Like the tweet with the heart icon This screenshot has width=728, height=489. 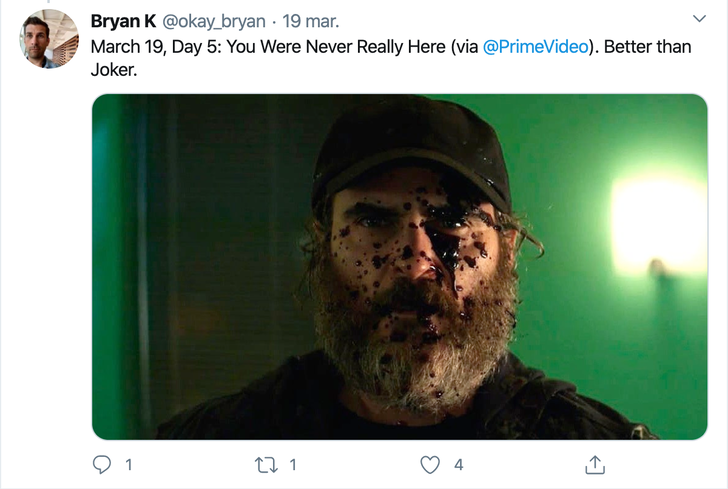(430, 465)
